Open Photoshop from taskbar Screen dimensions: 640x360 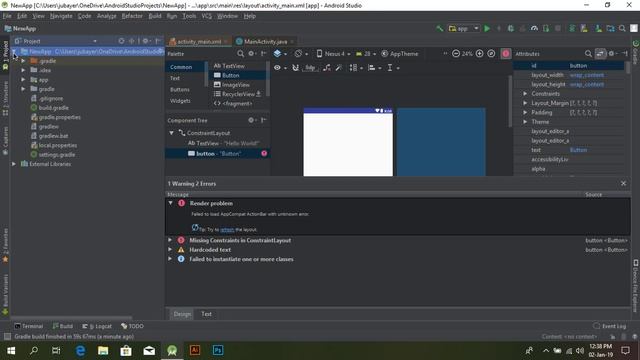pyautogui.click(x=218, y=351)
